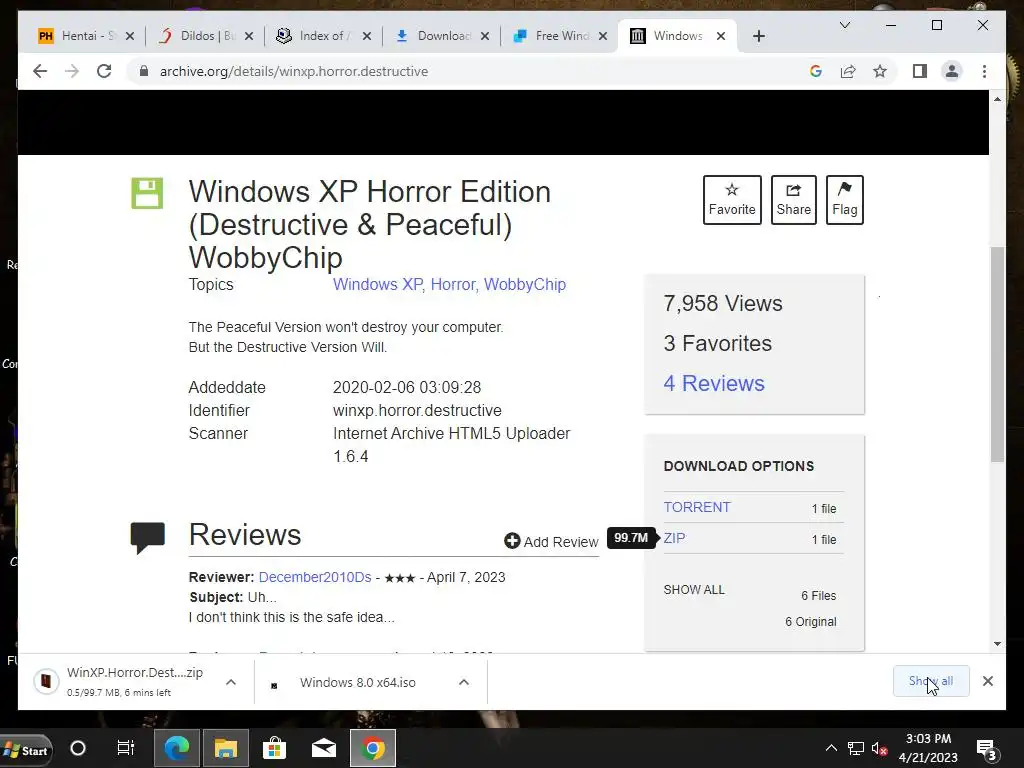This screenshot has width=1024, height=768.
Task: Click the address bar URL
Action: 294,71
